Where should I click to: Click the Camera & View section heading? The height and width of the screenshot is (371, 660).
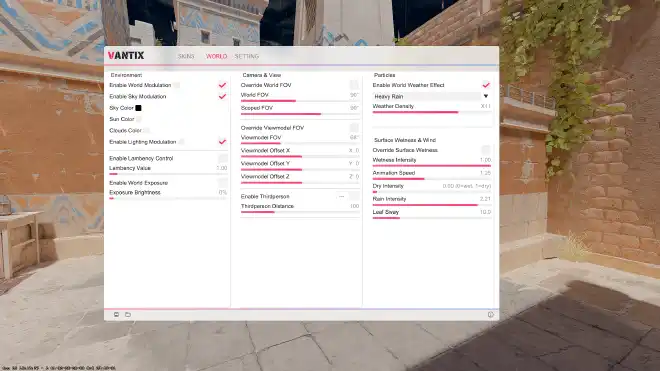[261, 75]
